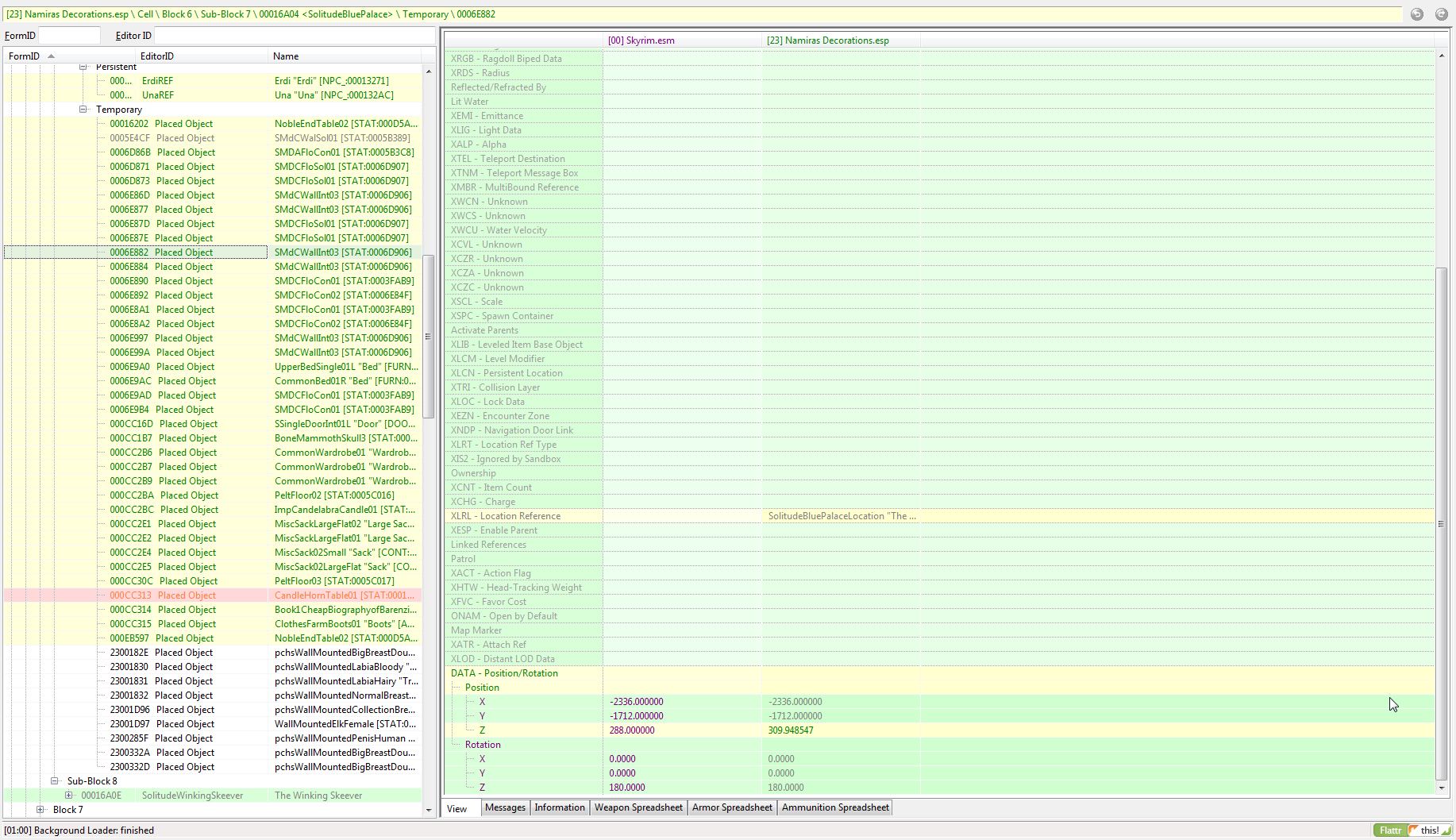
Task: Sort tree by Name column header
Action: 345,56
